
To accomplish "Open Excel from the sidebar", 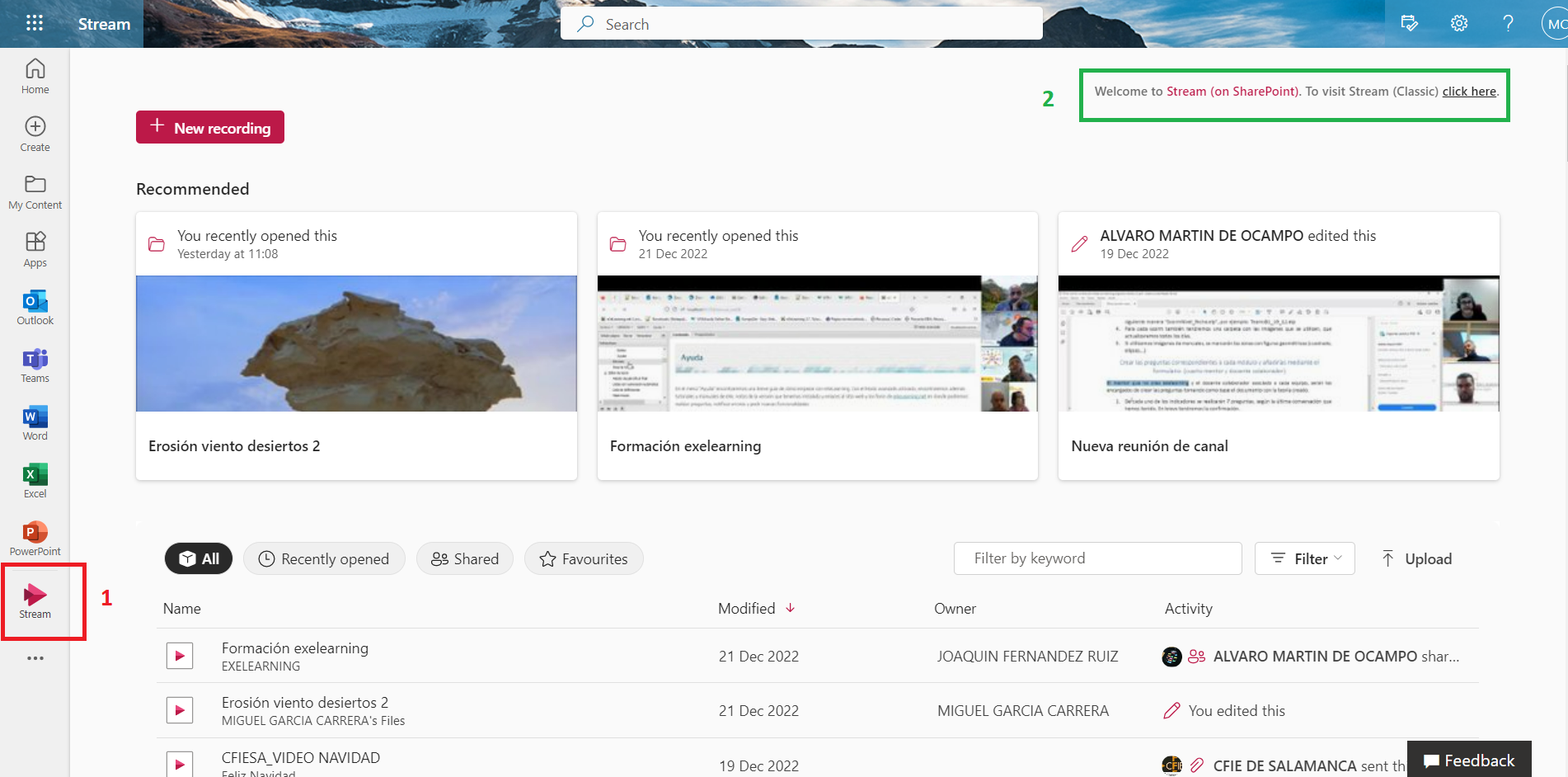I will pyautogui.click(x=35, y=481).
